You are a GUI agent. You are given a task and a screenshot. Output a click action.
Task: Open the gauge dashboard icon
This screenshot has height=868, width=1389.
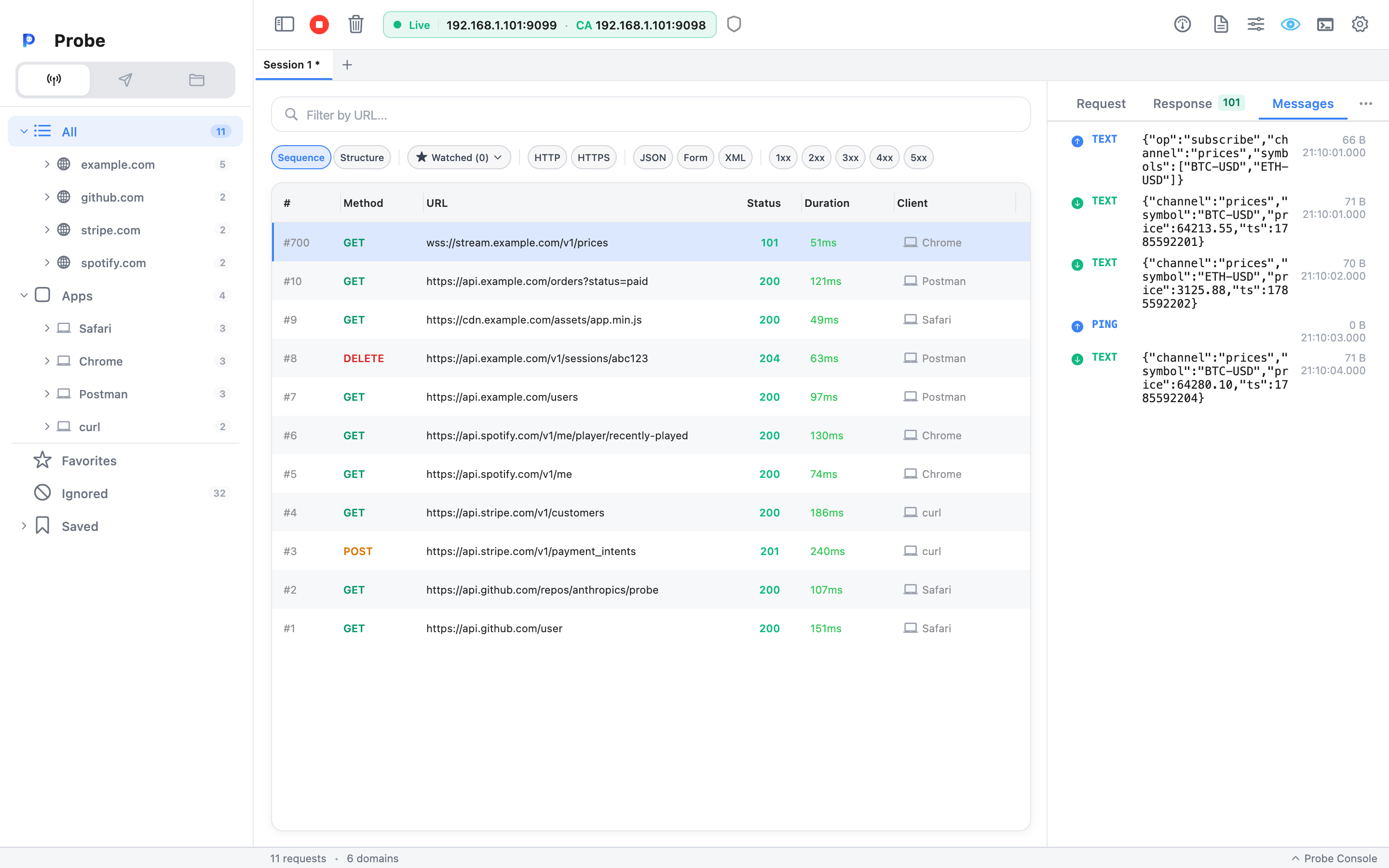click(x=1183, y=24)
